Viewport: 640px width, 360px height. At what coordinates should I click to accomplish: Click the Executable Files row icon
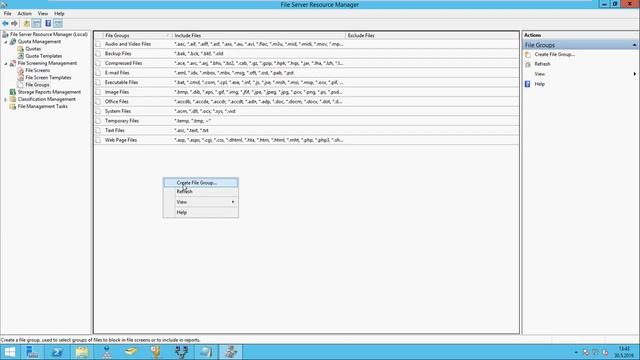click(x=98, y=82)
